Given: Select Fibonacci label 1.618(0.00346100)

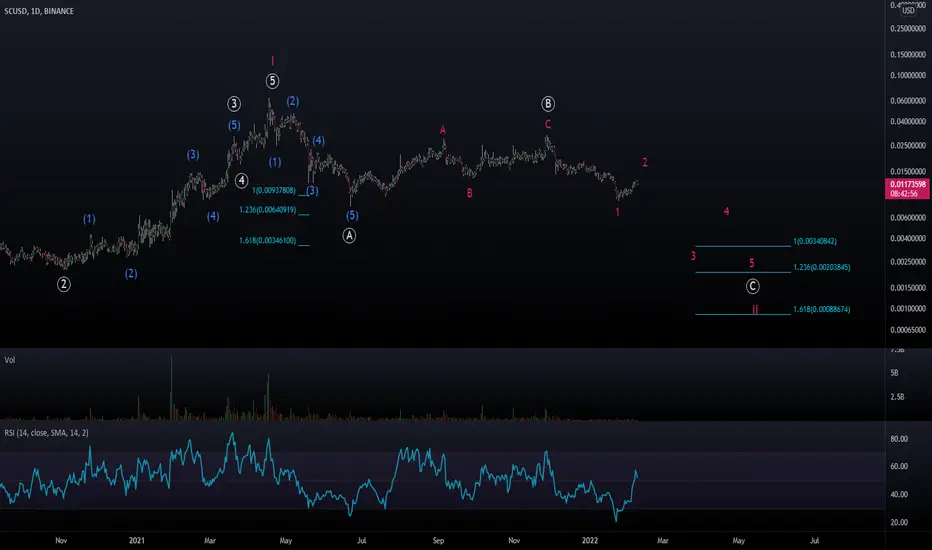Looking at the screenshot, I should point(267,240).
